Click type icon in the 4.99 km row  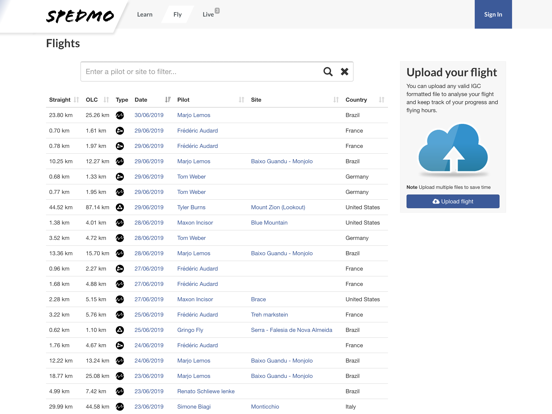[x=120, y=391]
